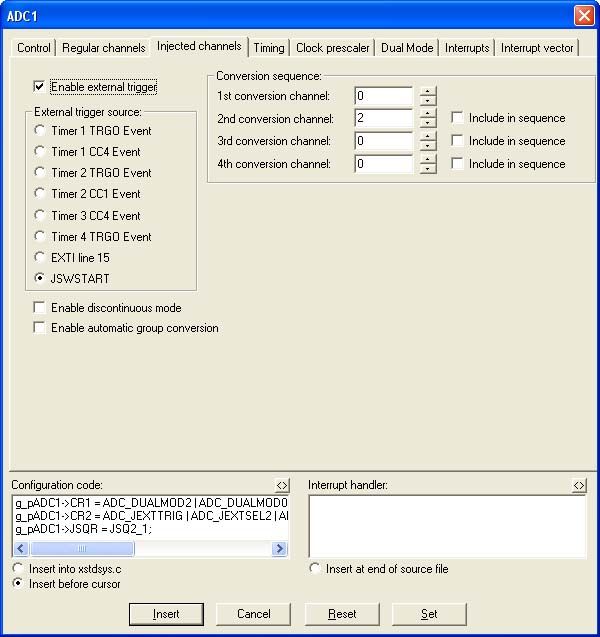Open the Timing tab

click(269, 48)
